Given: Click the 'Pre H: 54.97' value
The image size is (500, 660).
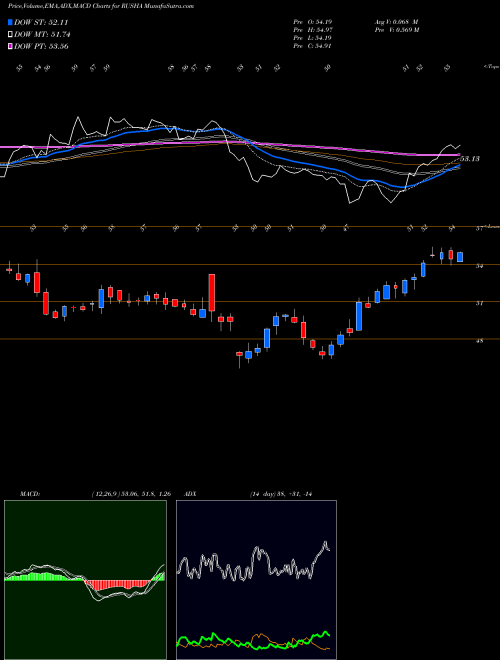Looking at the screenshot, I should [312, 30].
